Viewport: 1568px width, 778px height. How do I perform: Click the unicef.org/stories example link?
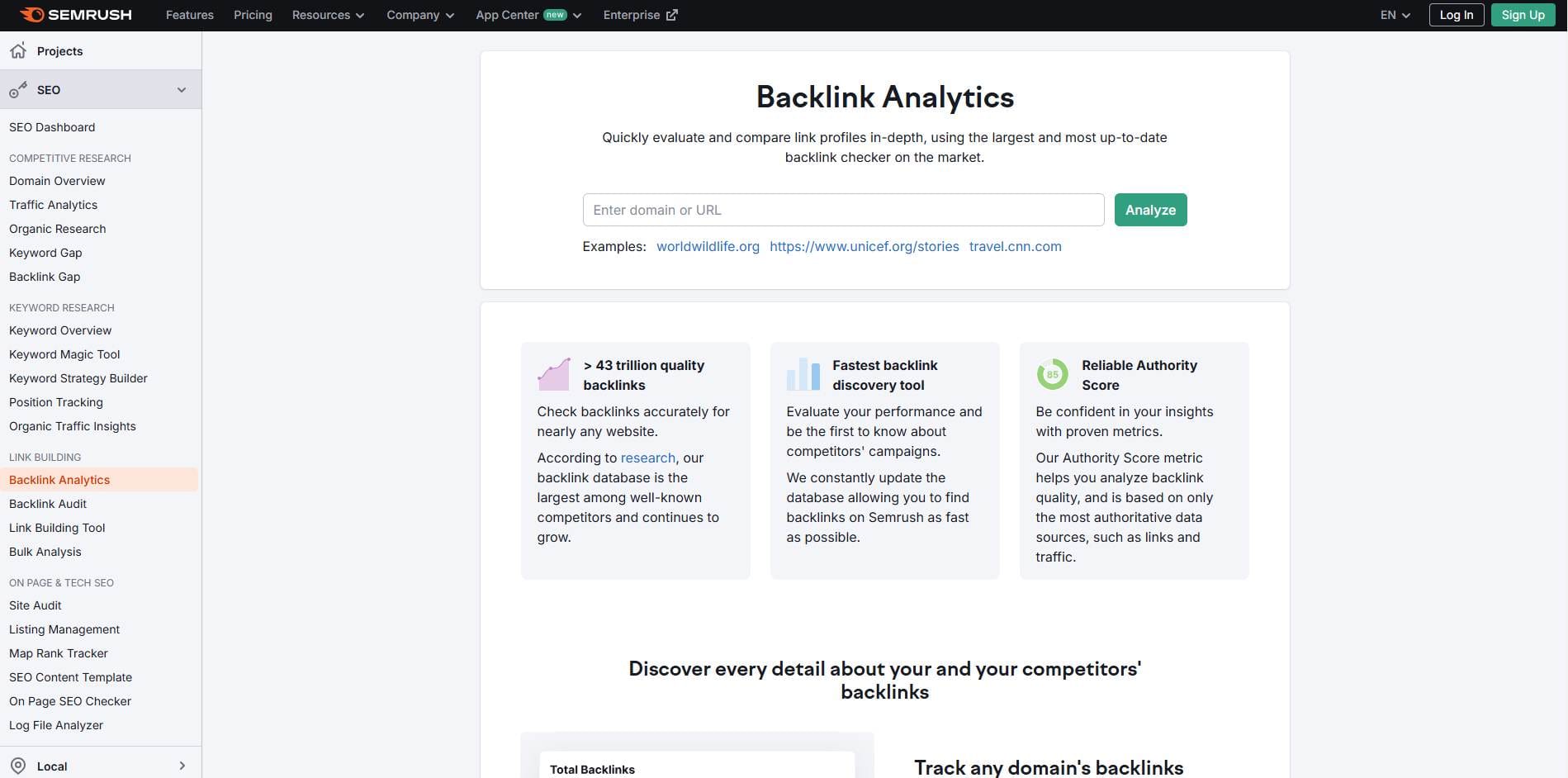click(x=865, y=246)
